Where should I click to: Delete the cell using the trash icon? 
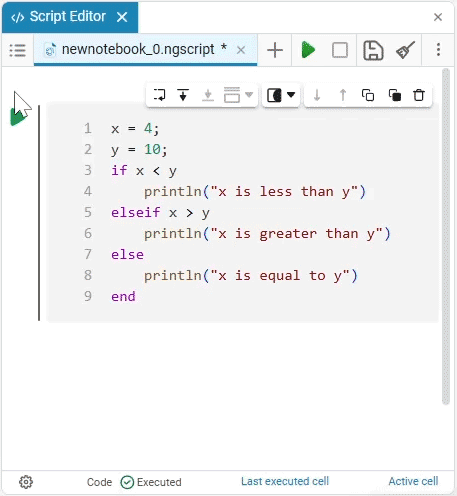point(419,95)
